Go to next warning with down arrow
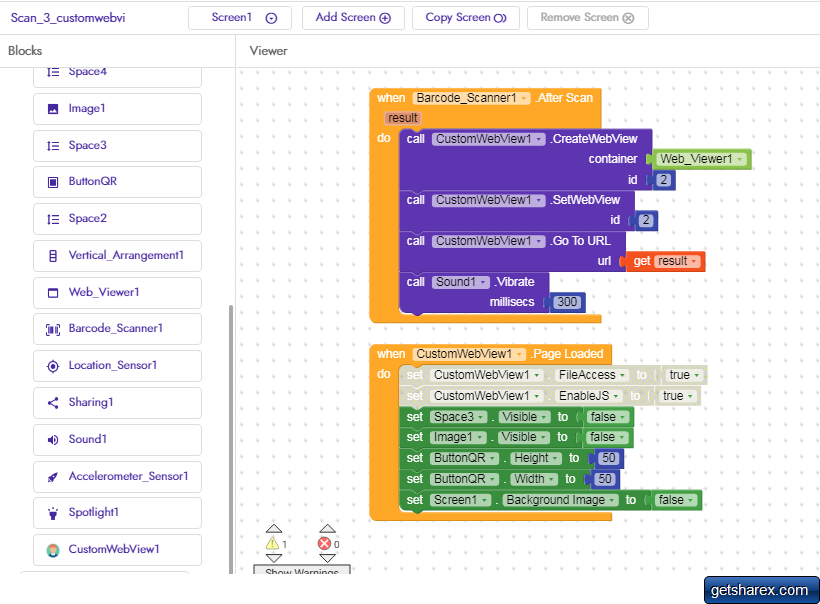This screenshot has height=604, width=820. (274, 558)
